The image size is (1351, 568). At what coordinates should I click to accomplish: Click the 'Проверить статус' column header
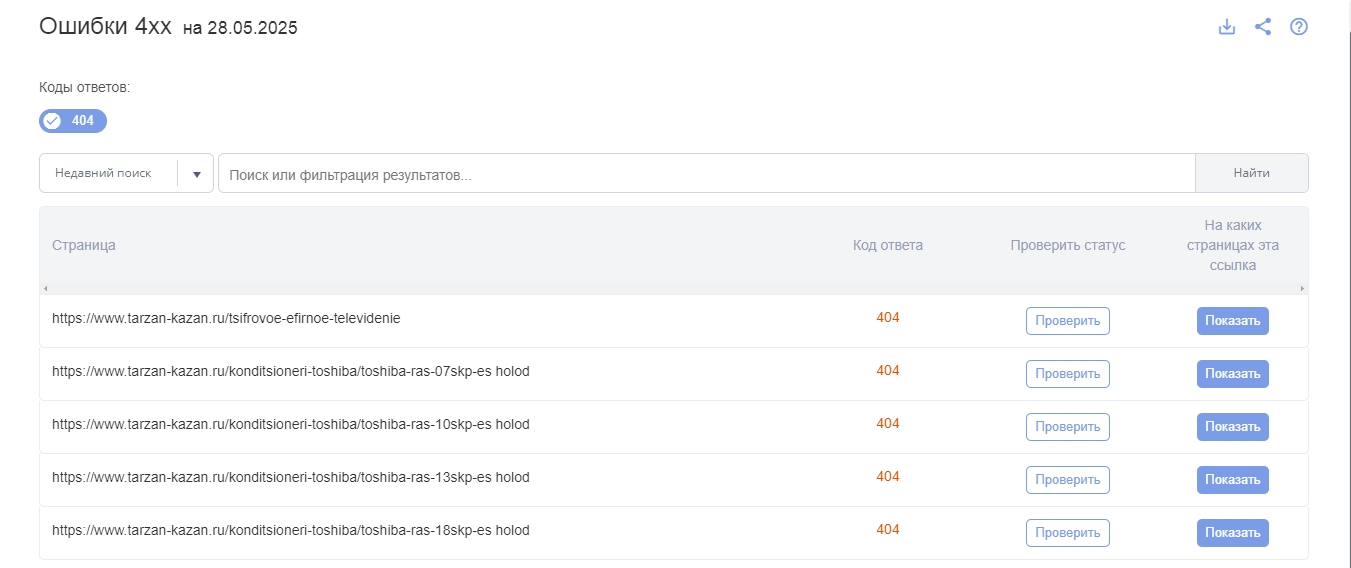pos(1068,245)
